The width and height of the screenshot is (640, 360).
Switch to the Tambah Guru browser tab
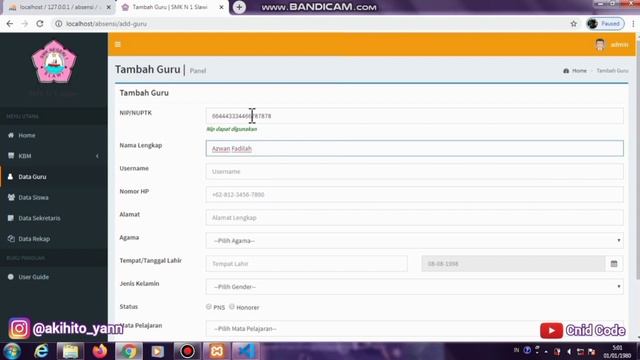171,7
